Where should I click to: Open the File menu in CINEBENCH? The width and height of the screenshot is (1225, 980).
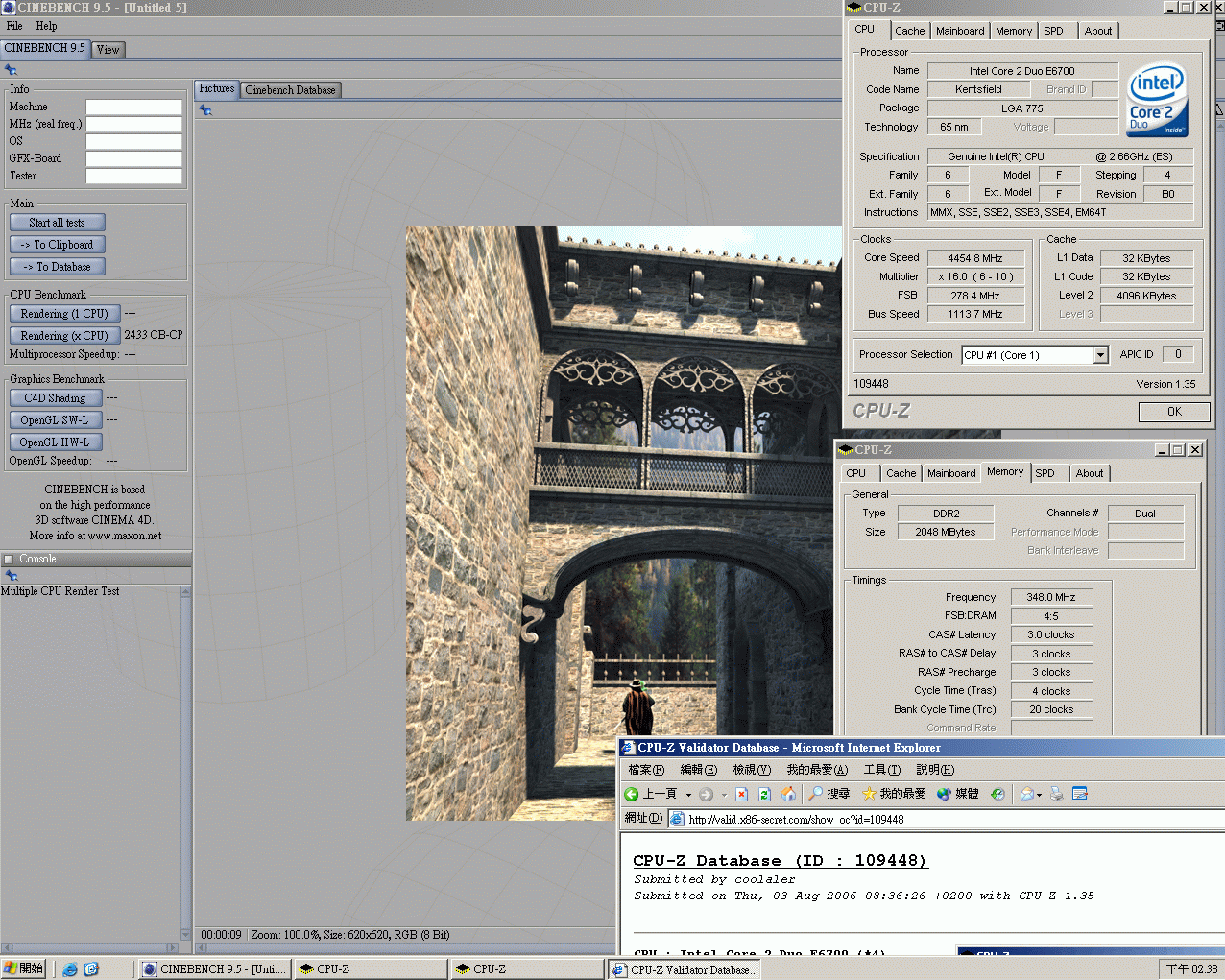pyautogui.click(x=14, y=26)
